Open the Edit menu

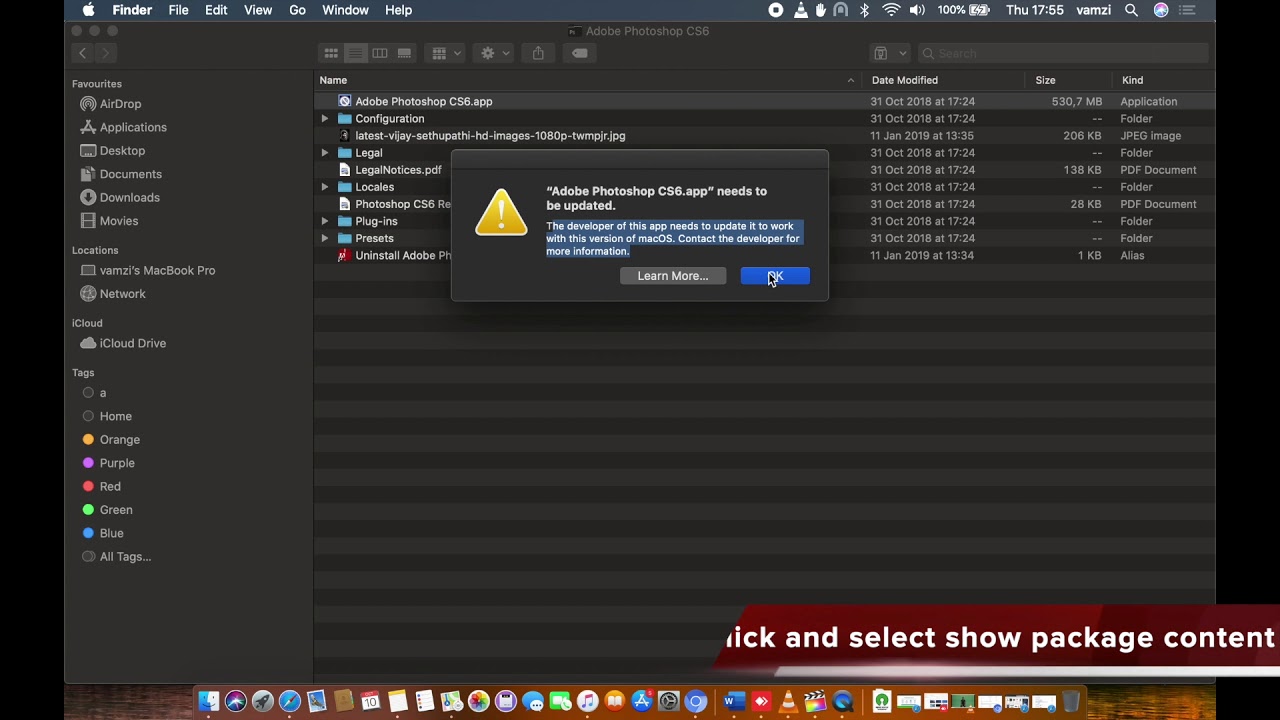pos(216,10)
